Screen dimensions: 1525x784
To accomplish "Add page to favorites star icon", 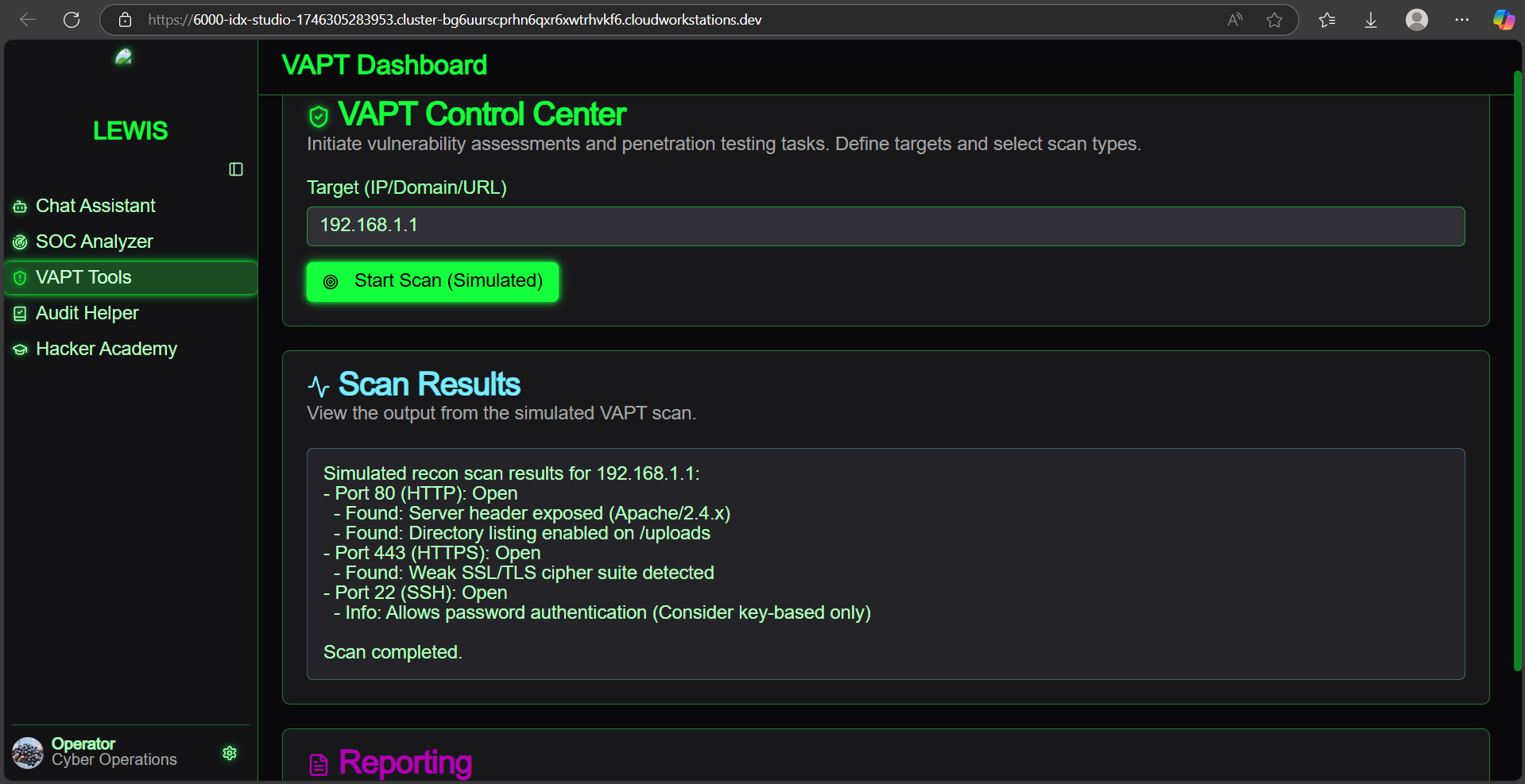I will click(x=1274, y=20).
